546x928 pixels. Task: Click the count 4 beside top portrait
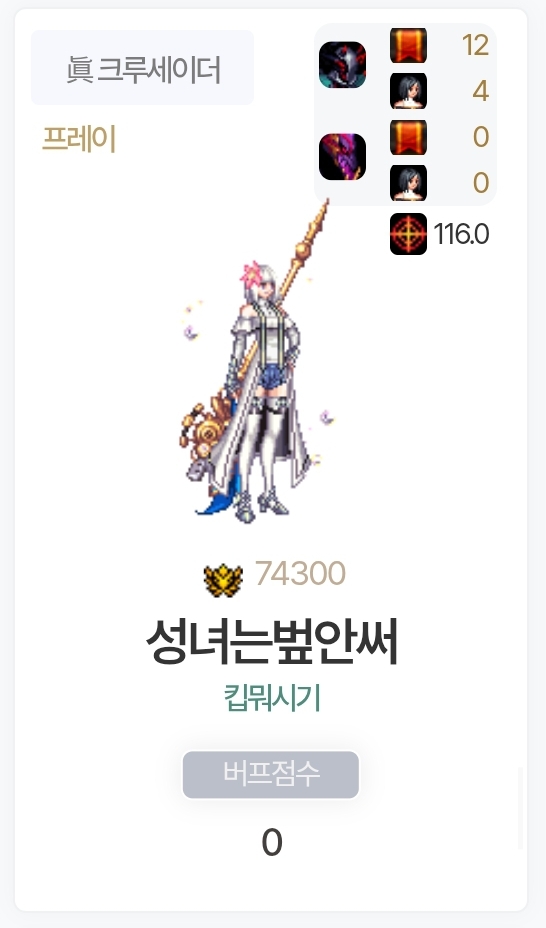click(x=480, y=91)
